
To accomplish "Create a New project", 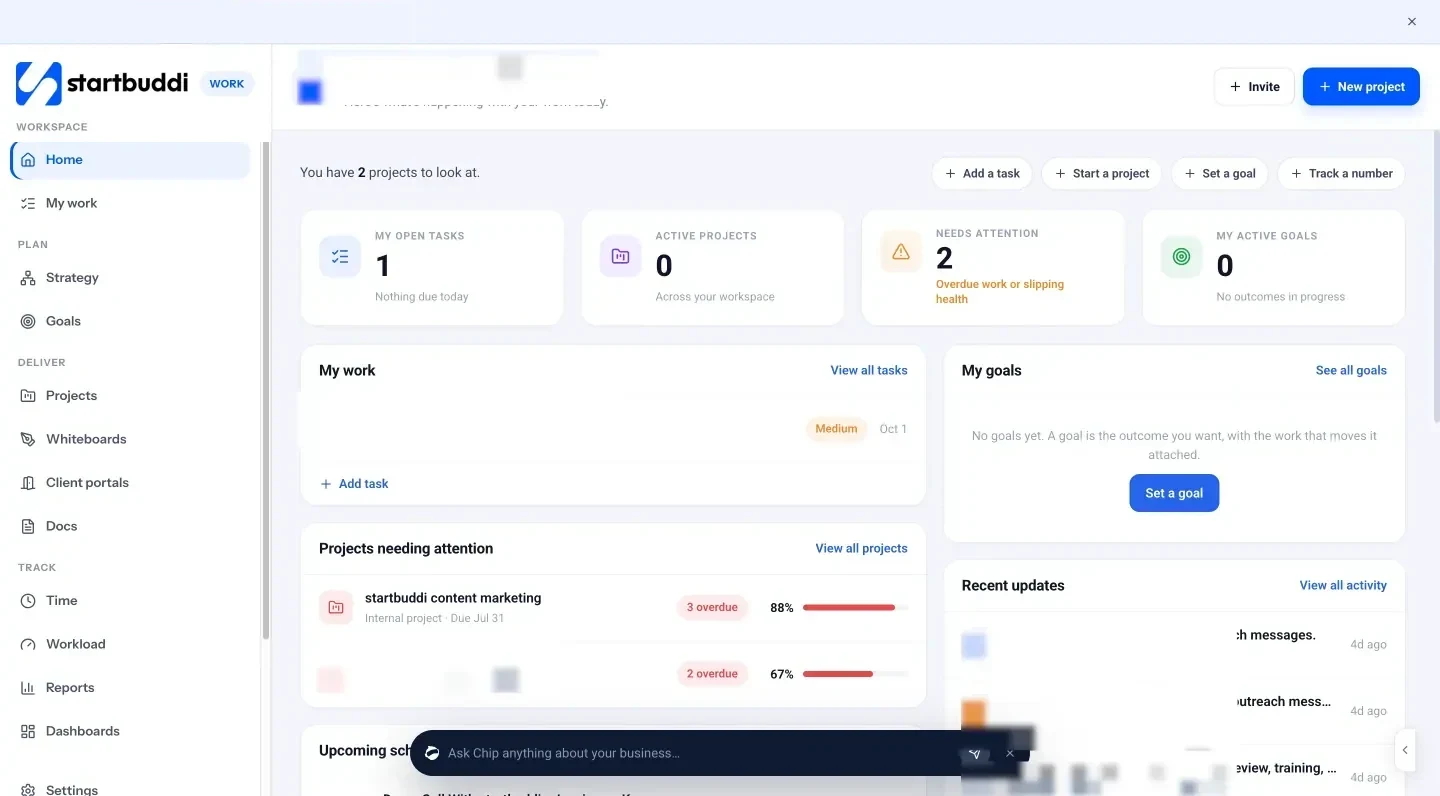I will 1361,87.
